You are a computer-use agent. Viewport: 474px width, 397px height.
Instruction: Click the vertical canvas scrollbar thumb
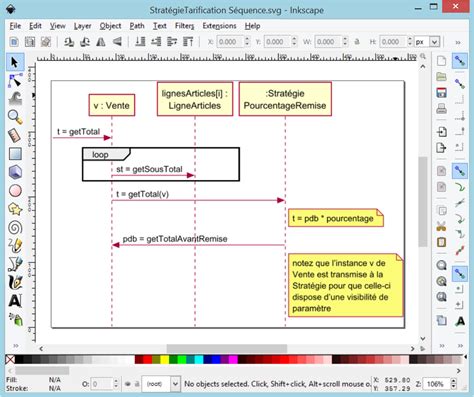click(423, 201)
